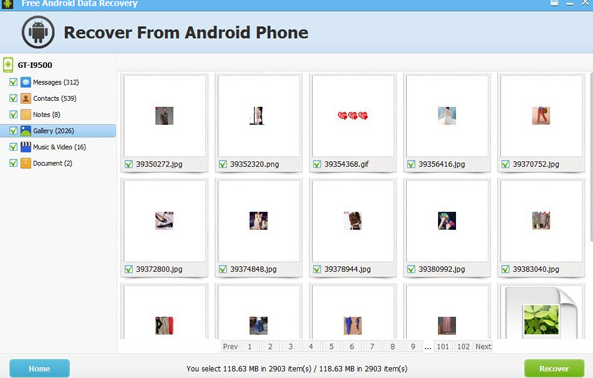The width and height of the screenshot is (593, 378).
Task: Open the 39383040.jpg thumbnail
Action: pos(541,221)
